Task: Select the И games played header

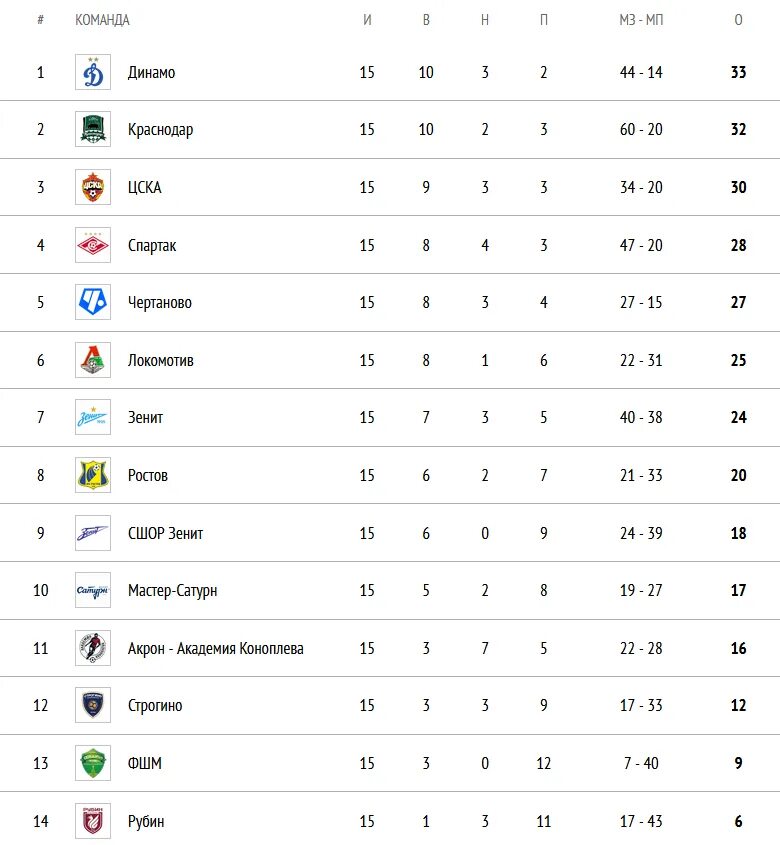Action: click(367, 20)
